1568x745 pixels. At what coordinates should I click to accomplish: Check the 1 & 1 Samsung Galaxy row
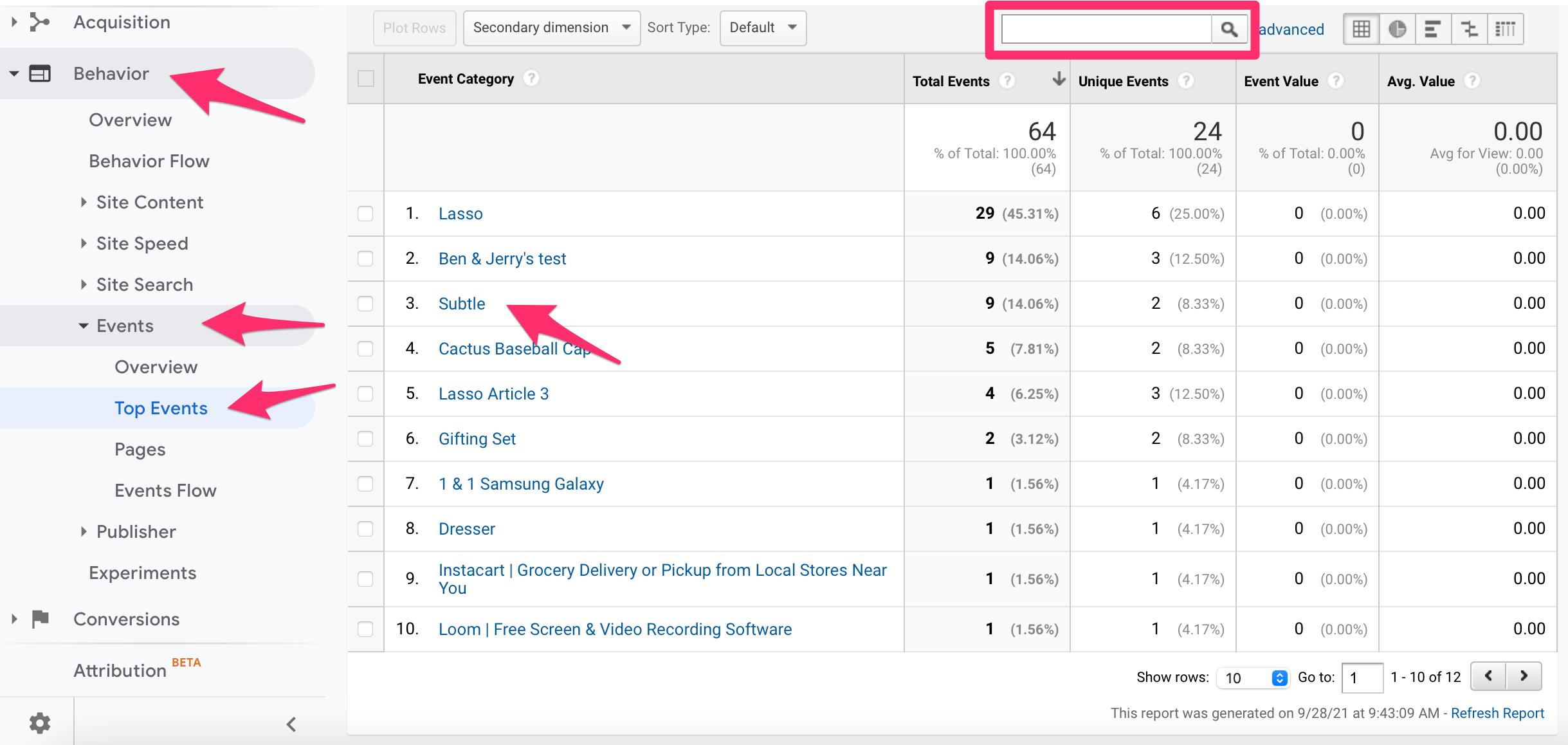pos(365,484)
